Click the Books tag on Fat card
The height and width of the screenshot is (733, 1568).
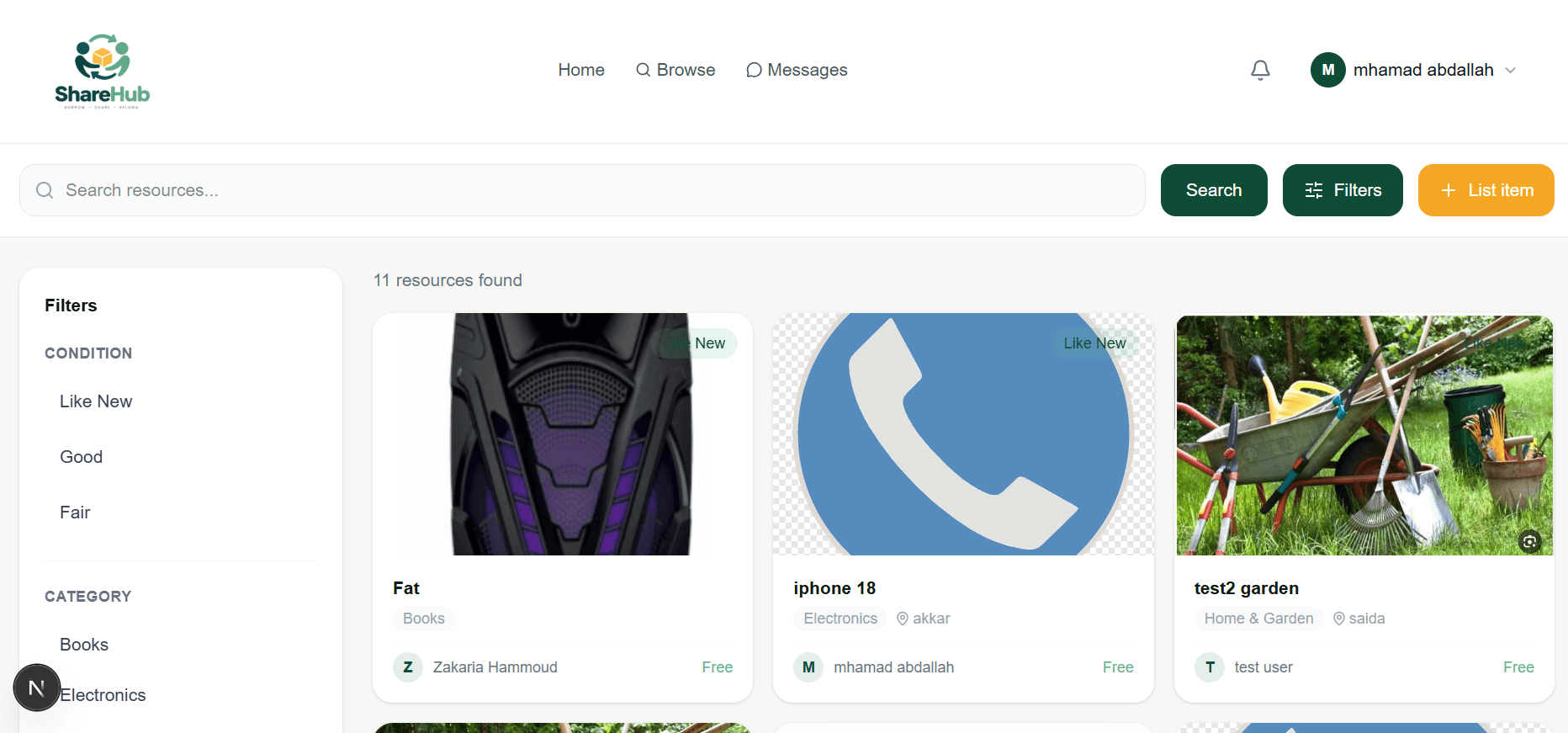[424, 619]
